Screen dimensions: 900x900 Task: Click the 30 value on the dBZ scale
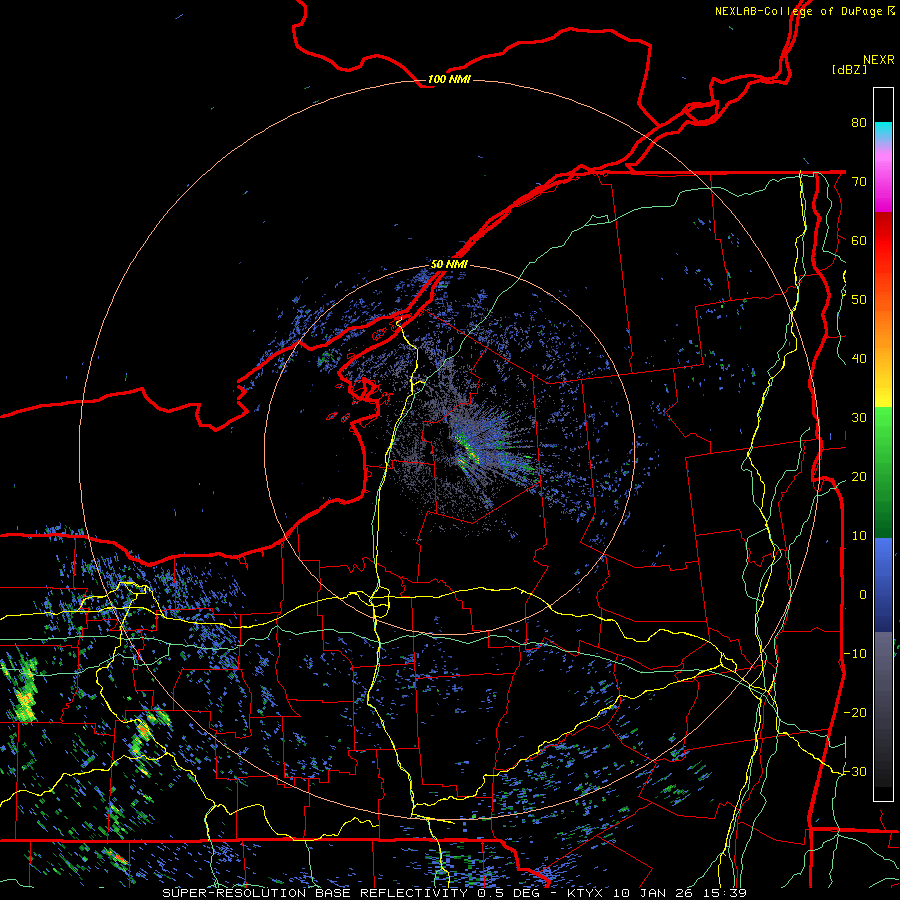(859, 417)
